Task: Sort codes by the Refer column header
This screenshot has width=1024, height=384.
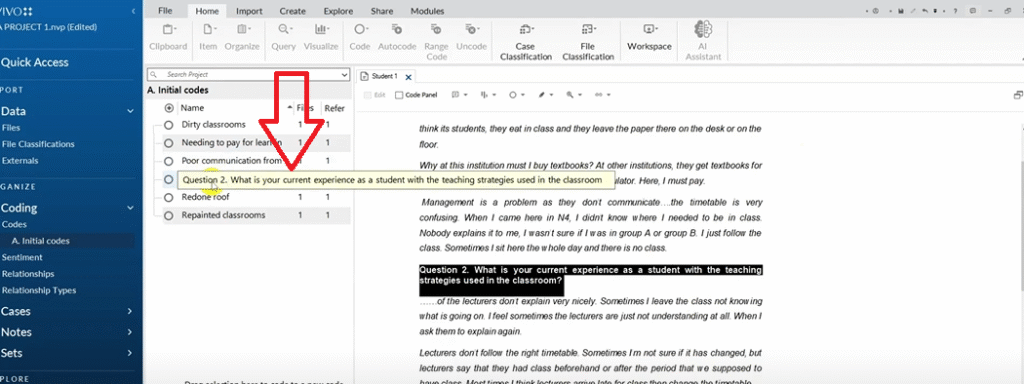Action: [334, 108]
